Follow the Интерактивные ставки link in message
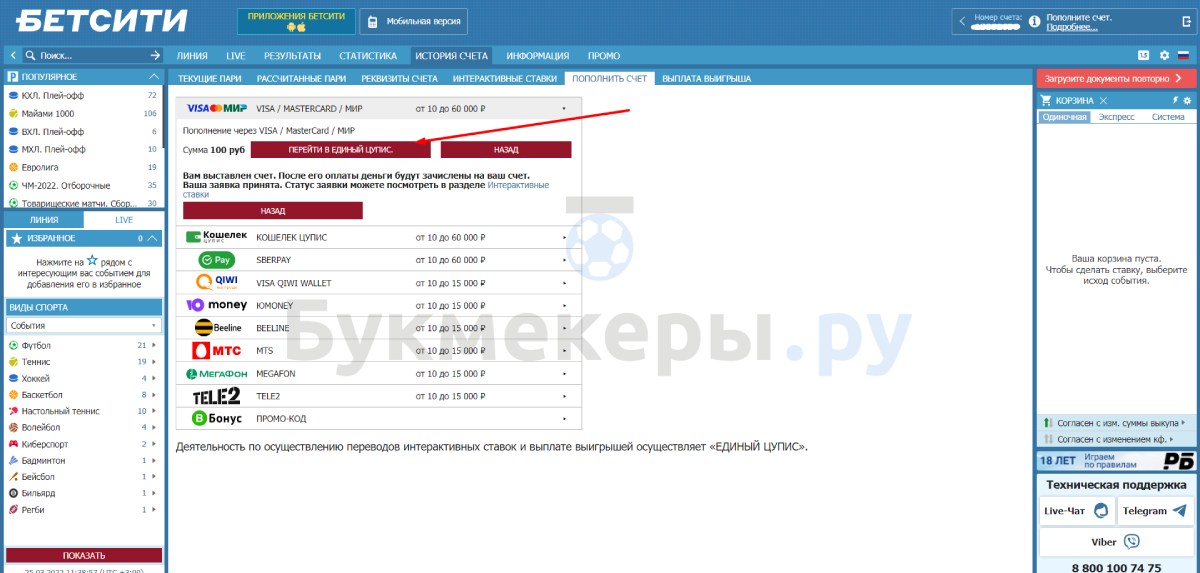Viewport: 1200px width, 573px height. click(x=518, y=185)
